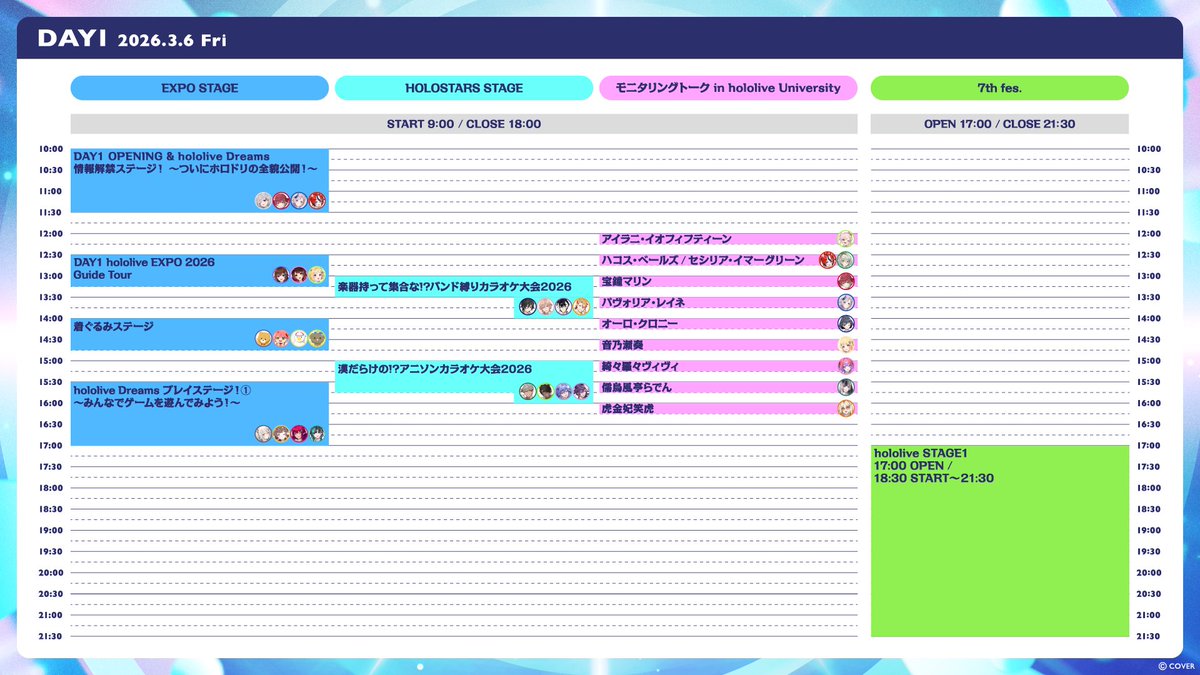
Task: Open the hololive STAGE1 event block
Action: pos(999,540)
